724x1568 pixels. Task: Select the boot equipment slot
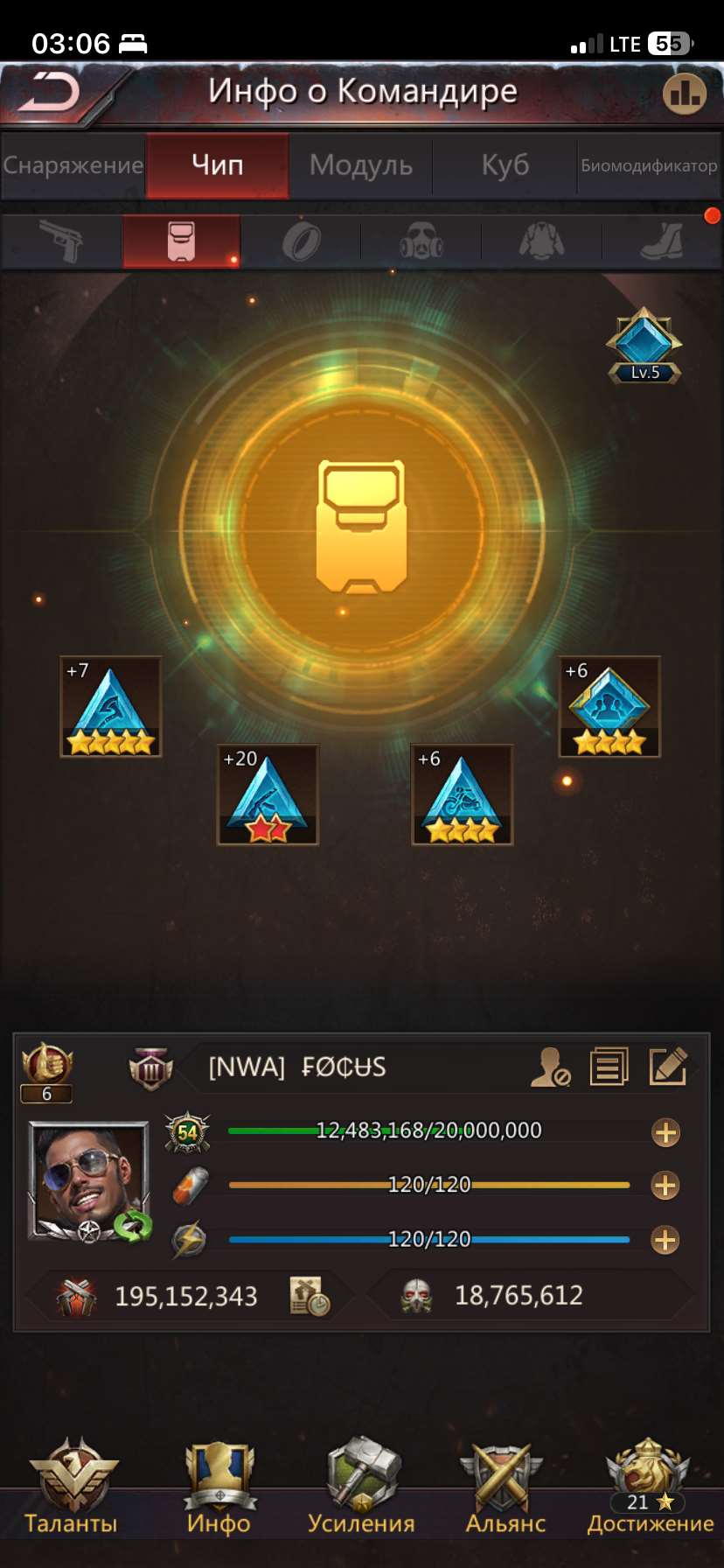[662, 241]
